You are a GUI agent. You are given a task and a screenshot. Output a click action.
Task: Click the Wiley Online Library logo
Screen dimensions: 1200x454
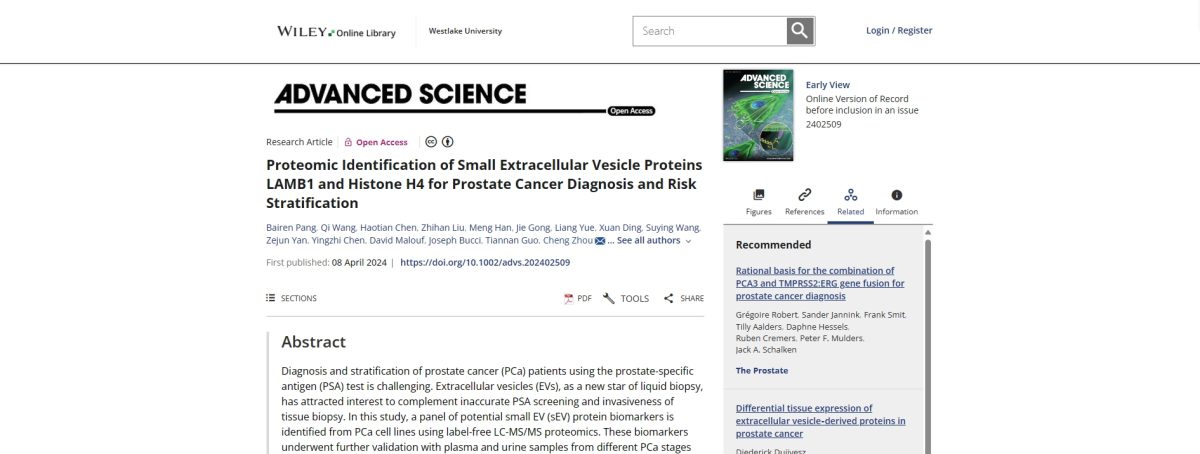coord(336,32)
